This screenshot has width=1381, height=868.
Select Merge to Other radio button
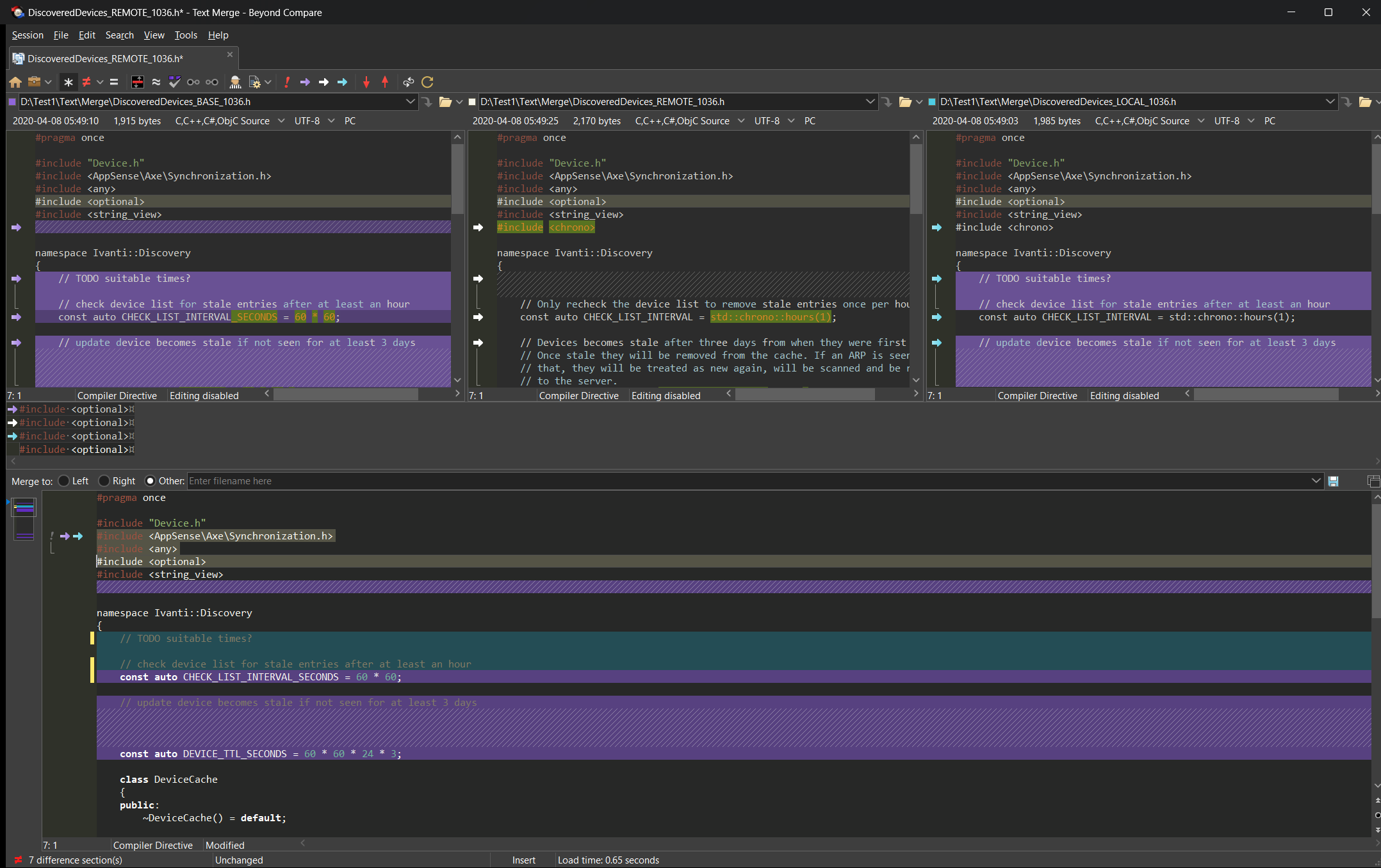tap(150, 481)
